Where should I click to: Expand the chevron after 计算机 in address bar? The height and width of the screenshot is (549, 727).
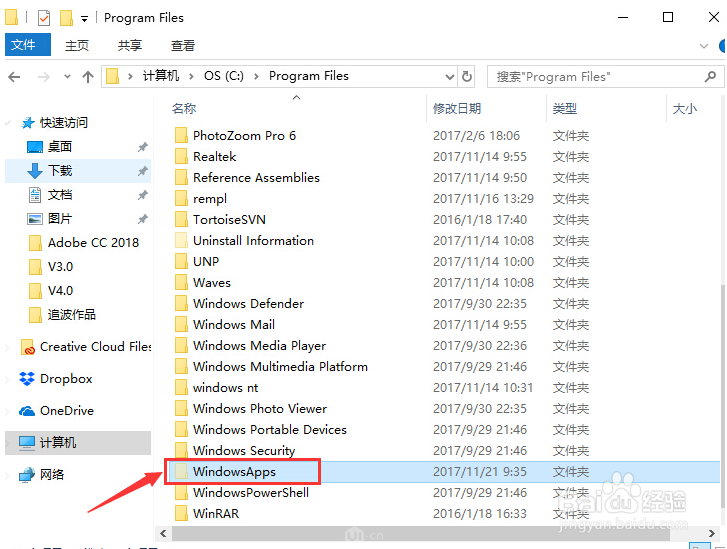(x=191, y=77)
